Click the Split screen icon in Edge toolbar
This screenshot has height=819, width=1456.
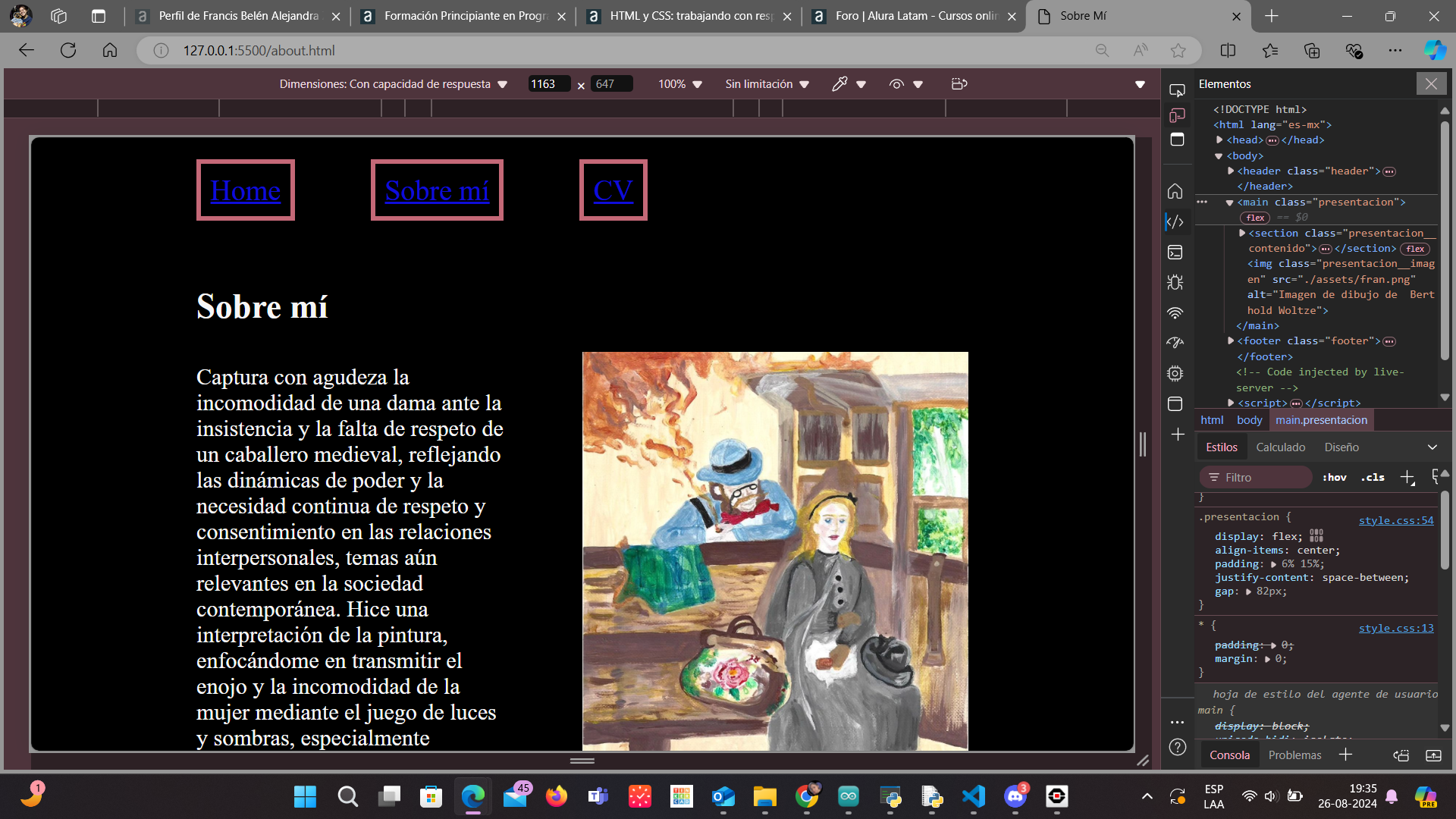click(1228, 51)
